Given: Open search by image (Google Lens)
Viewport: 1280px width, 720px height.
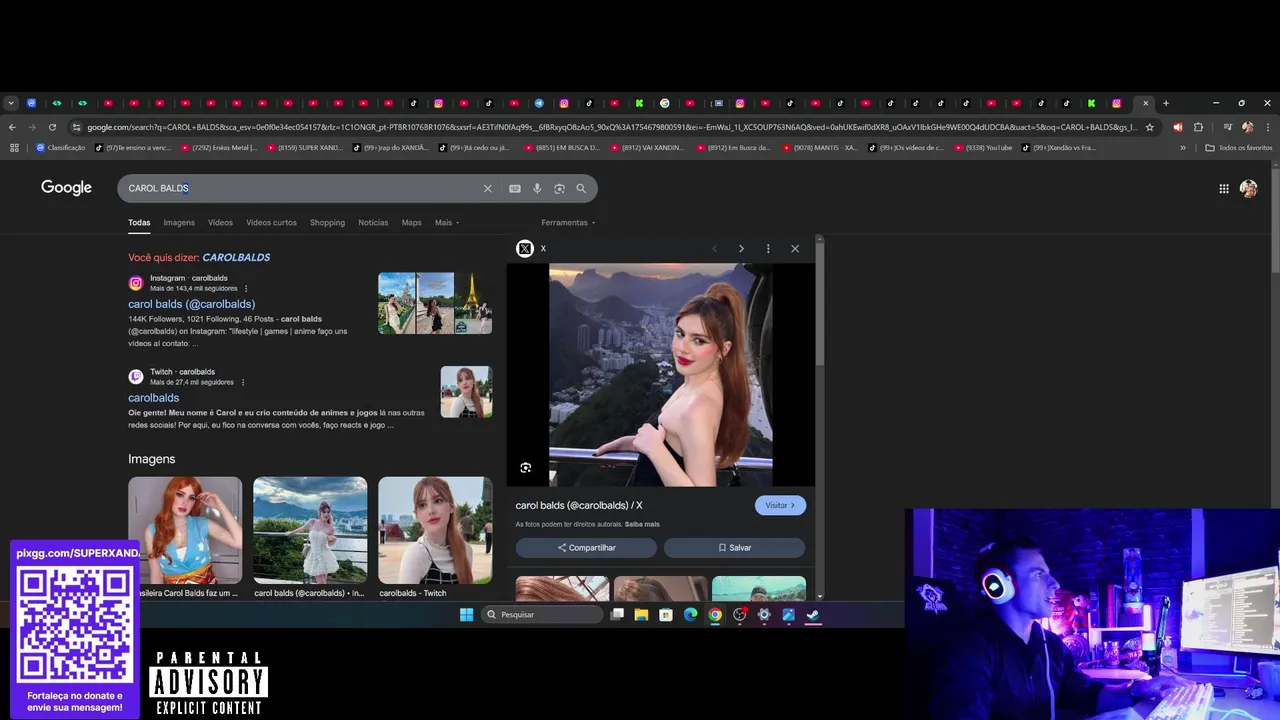Looking at the screenshot, I should 559,188.
